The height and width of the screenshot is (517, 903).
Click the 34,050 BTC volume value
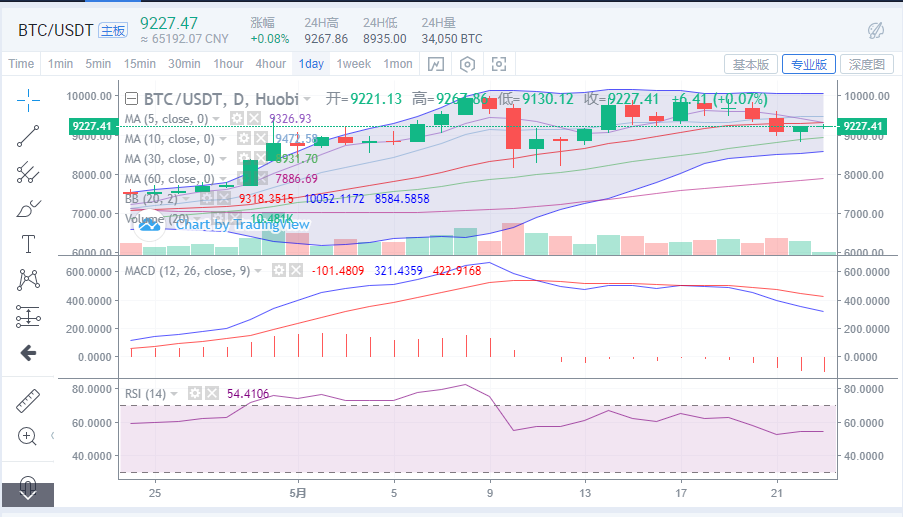pyautogui.click(x=452, y=39)
